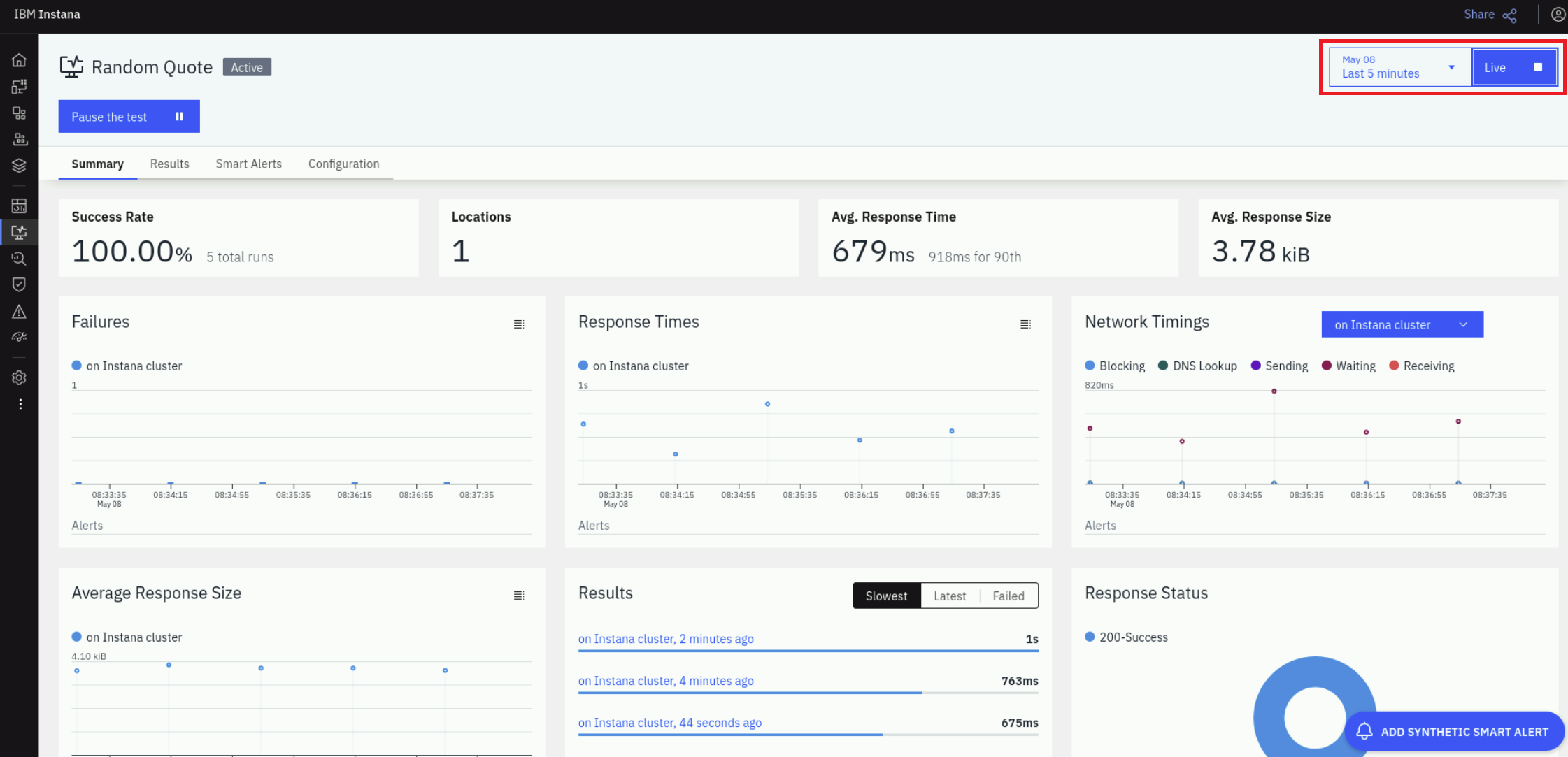Screen dimensions: 1568x757
Task: Open the gauge-and-wrench sidebar icon
Action: [20, 338]
